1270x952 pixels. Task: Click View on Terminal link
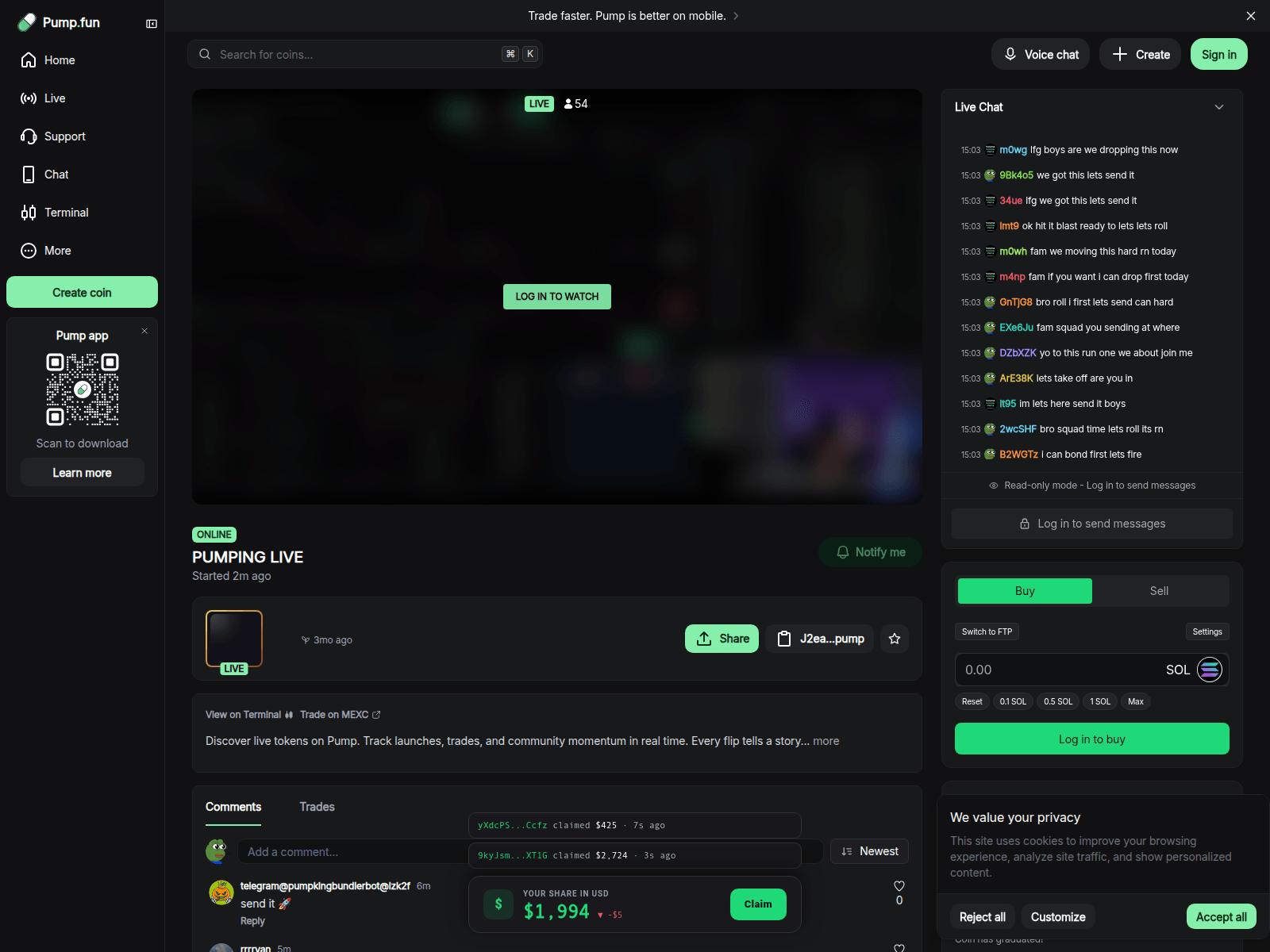click(x=249, y=715)
